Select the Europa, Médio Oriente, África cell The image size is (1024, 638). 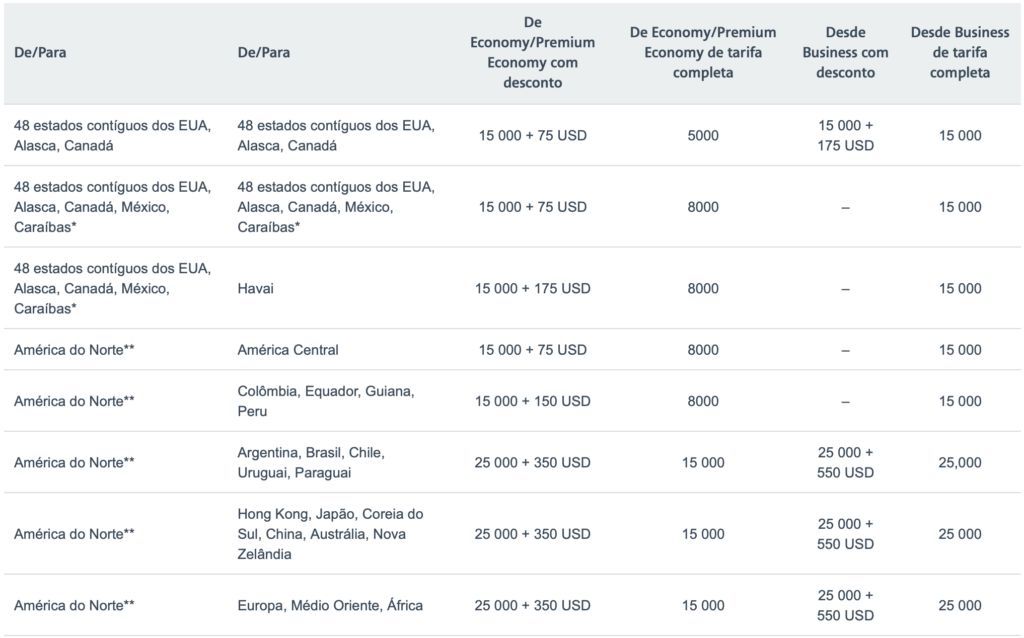tap(330, 605)
